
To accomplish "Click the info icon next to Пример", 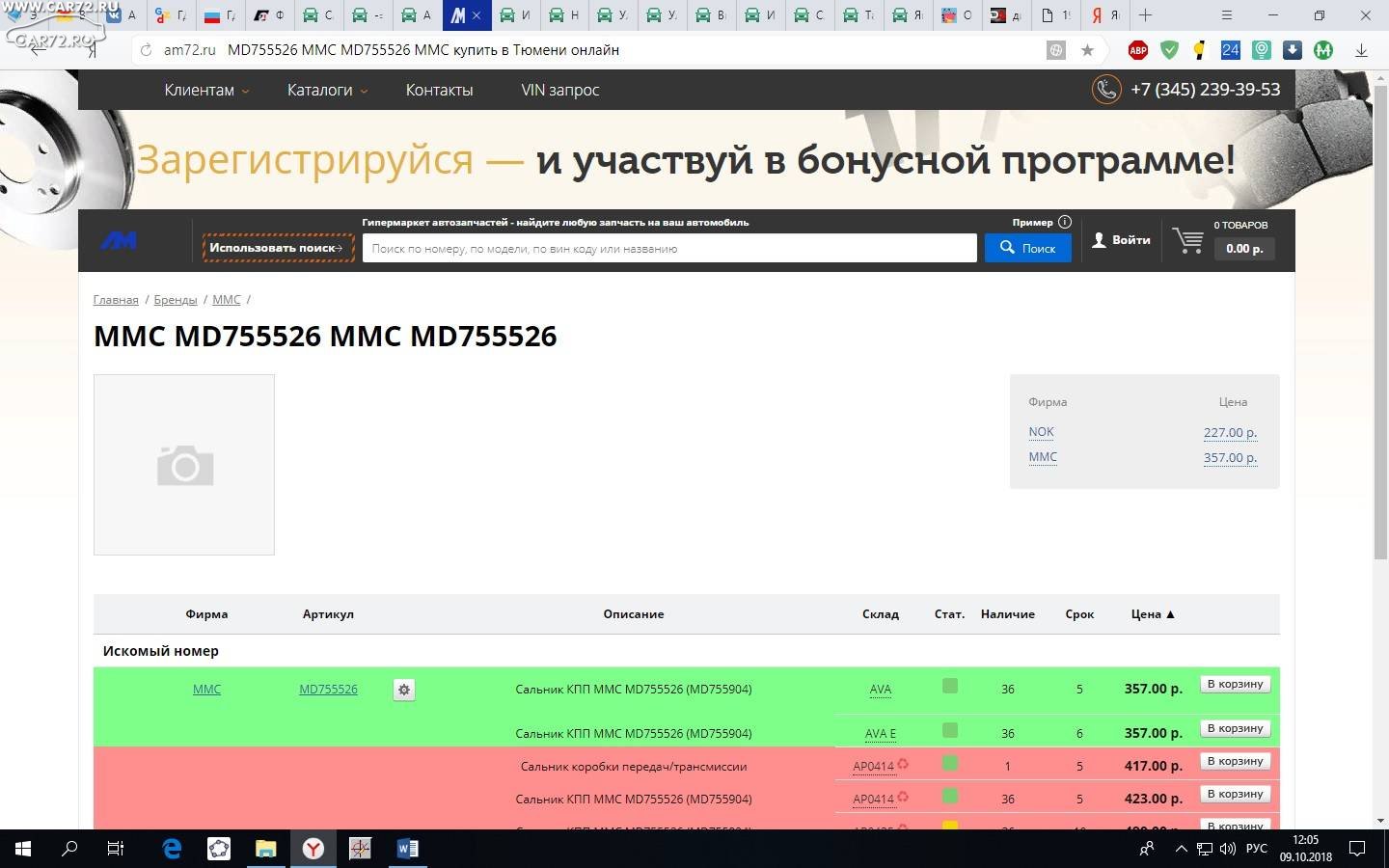I will coord(1065,222).
